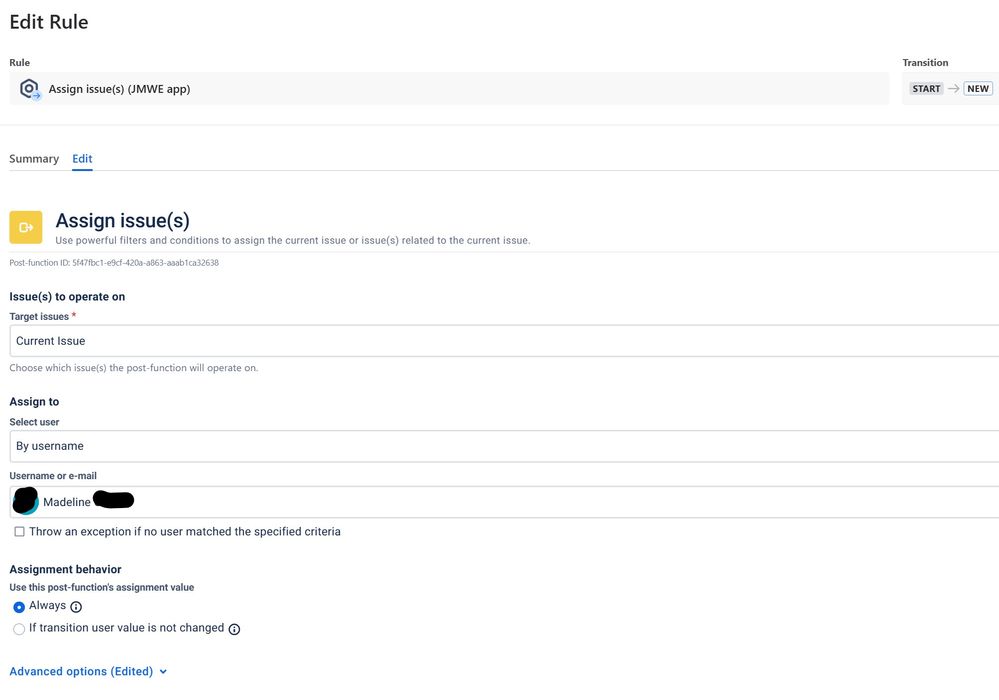Switch to the Summary tab
Image resolution: width=999 pixels, height=700 pixels.
(34, 159)
